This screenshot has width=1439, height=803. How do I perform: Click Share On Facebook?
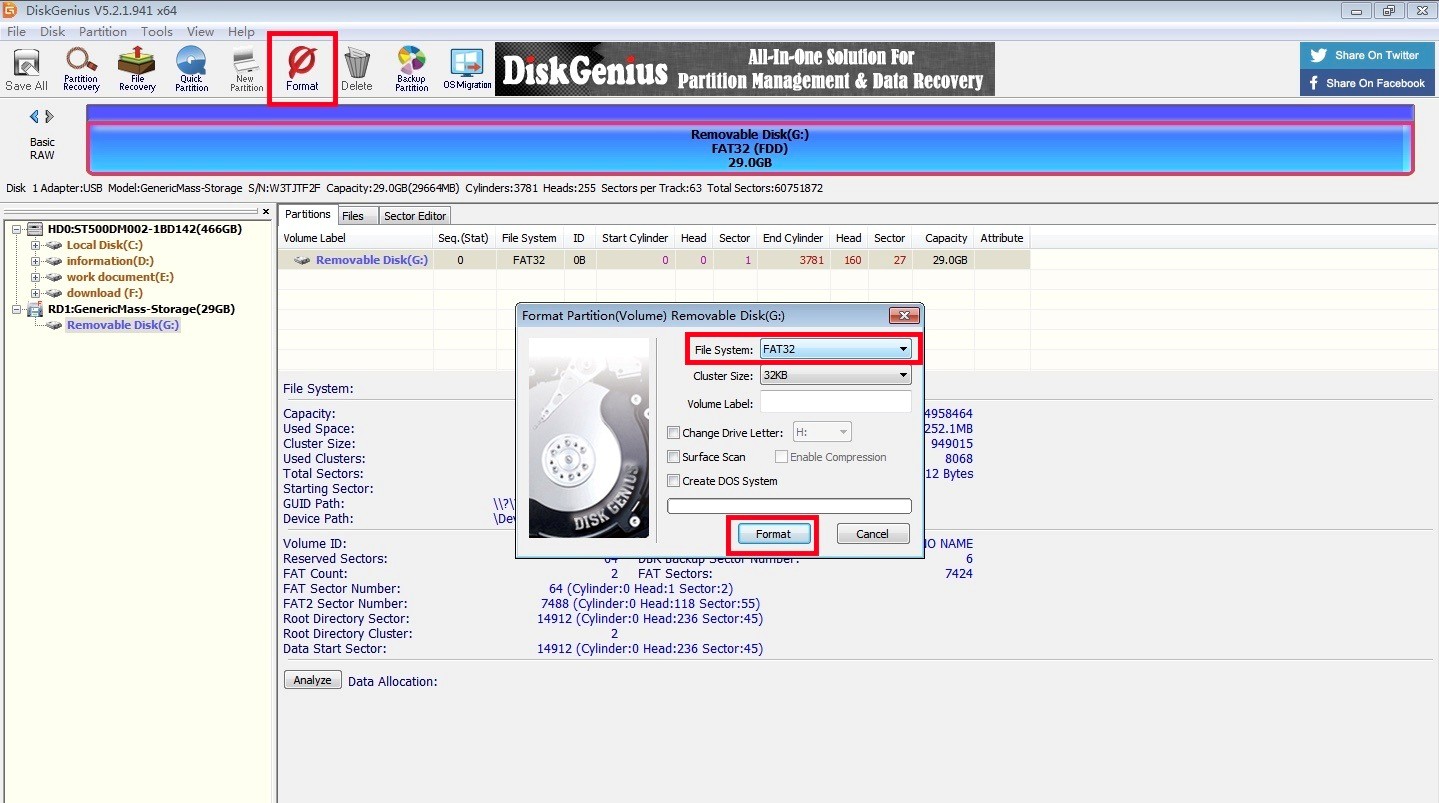(1366, 83)
